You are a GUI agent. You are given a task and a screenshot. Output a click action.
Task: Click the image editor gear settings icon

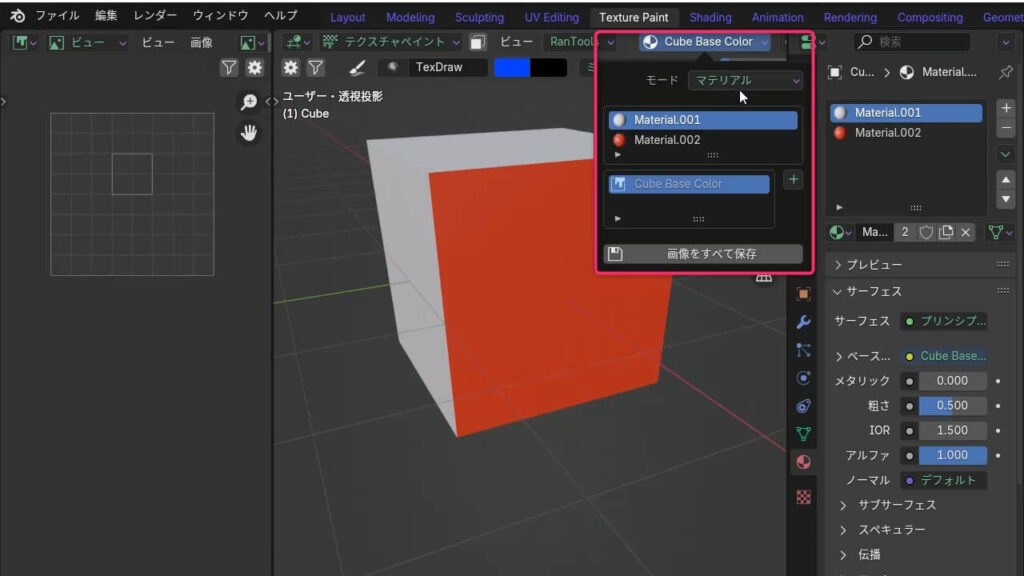point(254,67)
